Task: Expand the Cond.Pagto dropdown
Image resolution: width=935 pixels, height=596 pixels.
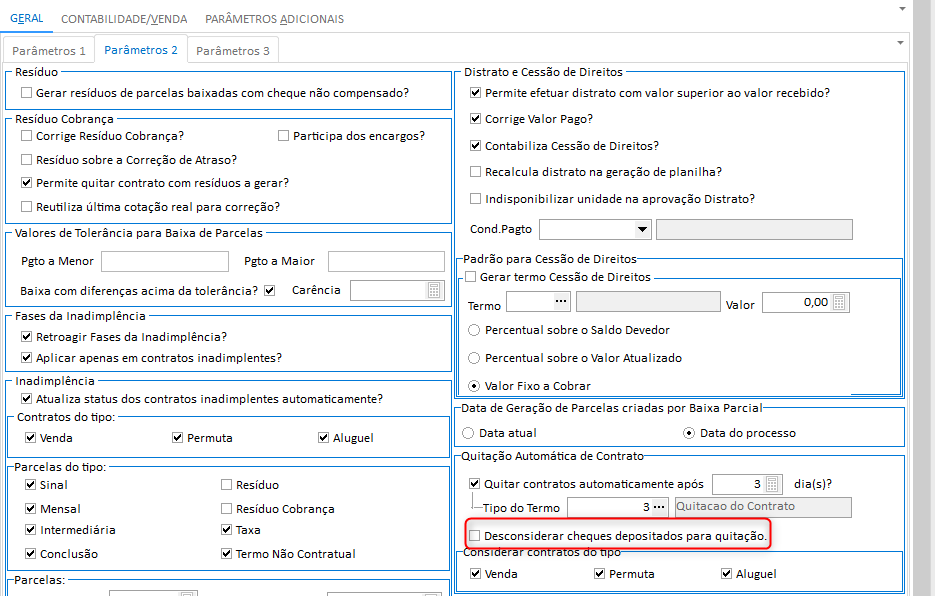Action: 642,230
